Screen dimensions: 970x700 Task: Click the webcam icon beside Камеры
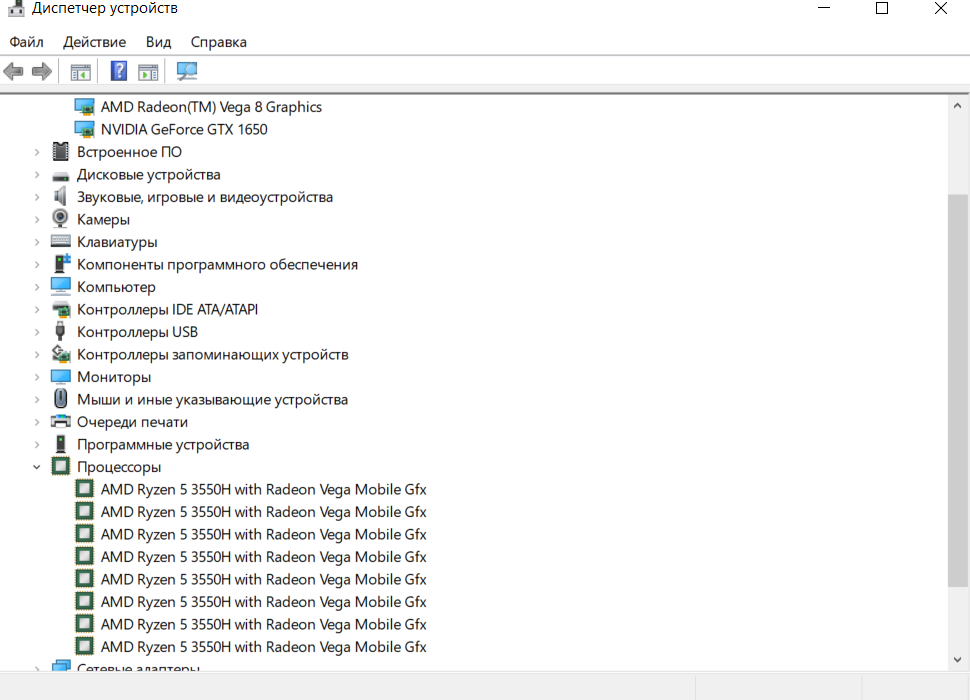coord(61,219)
